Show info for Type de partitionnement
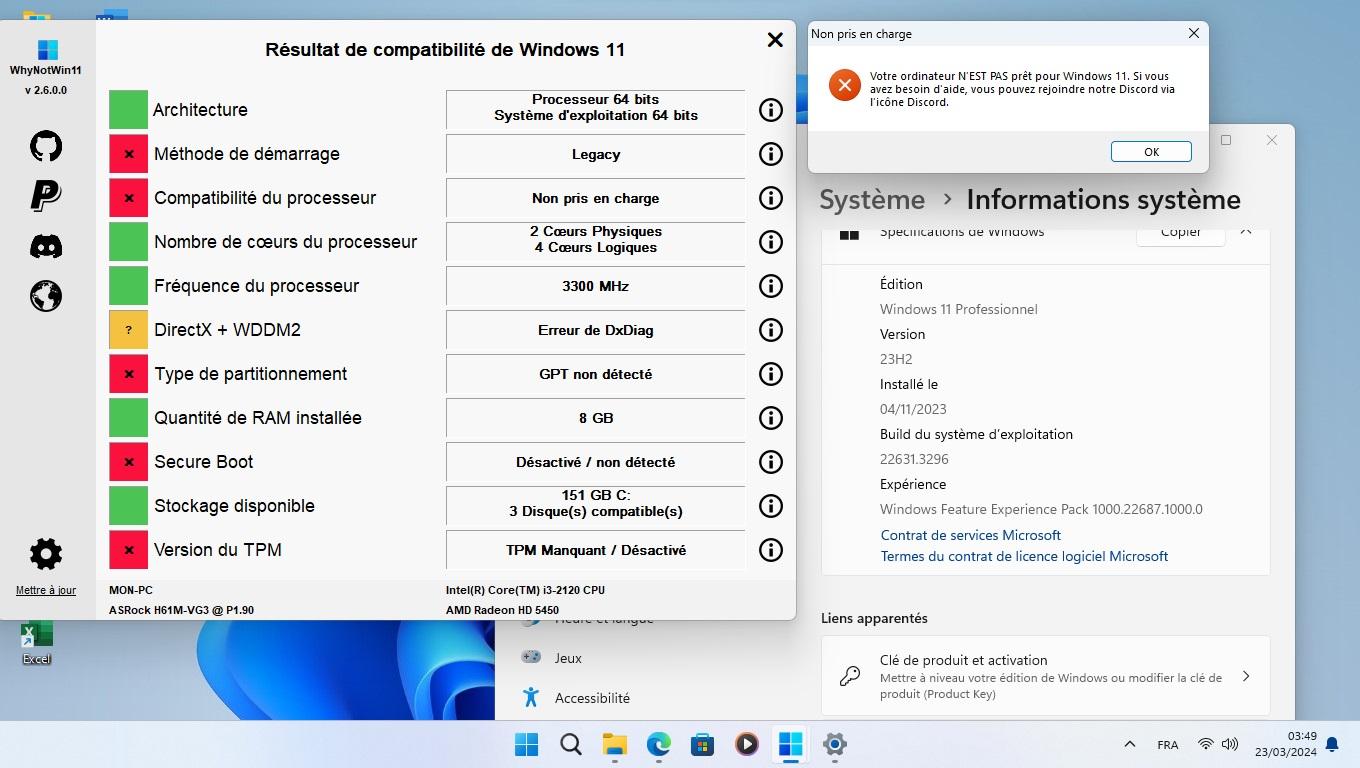1360x768 pixels. tap(770, 374)
